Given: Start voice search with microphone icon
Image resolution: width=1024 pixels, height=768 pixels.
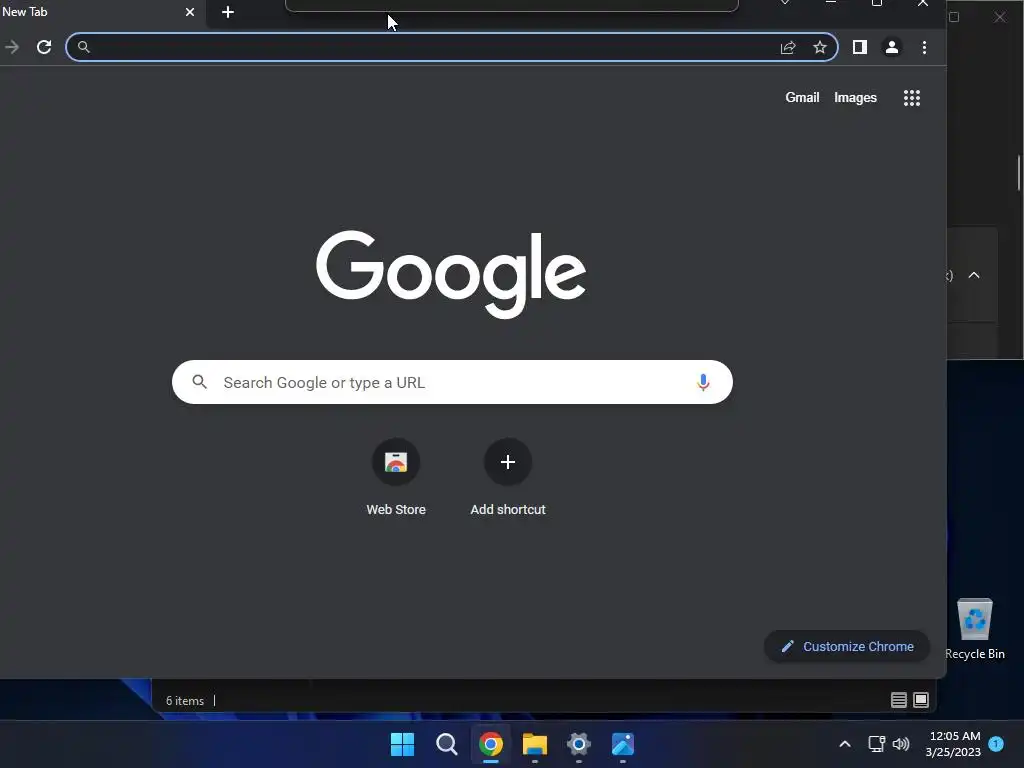Looking at the screenshot, I should (703, 382).
